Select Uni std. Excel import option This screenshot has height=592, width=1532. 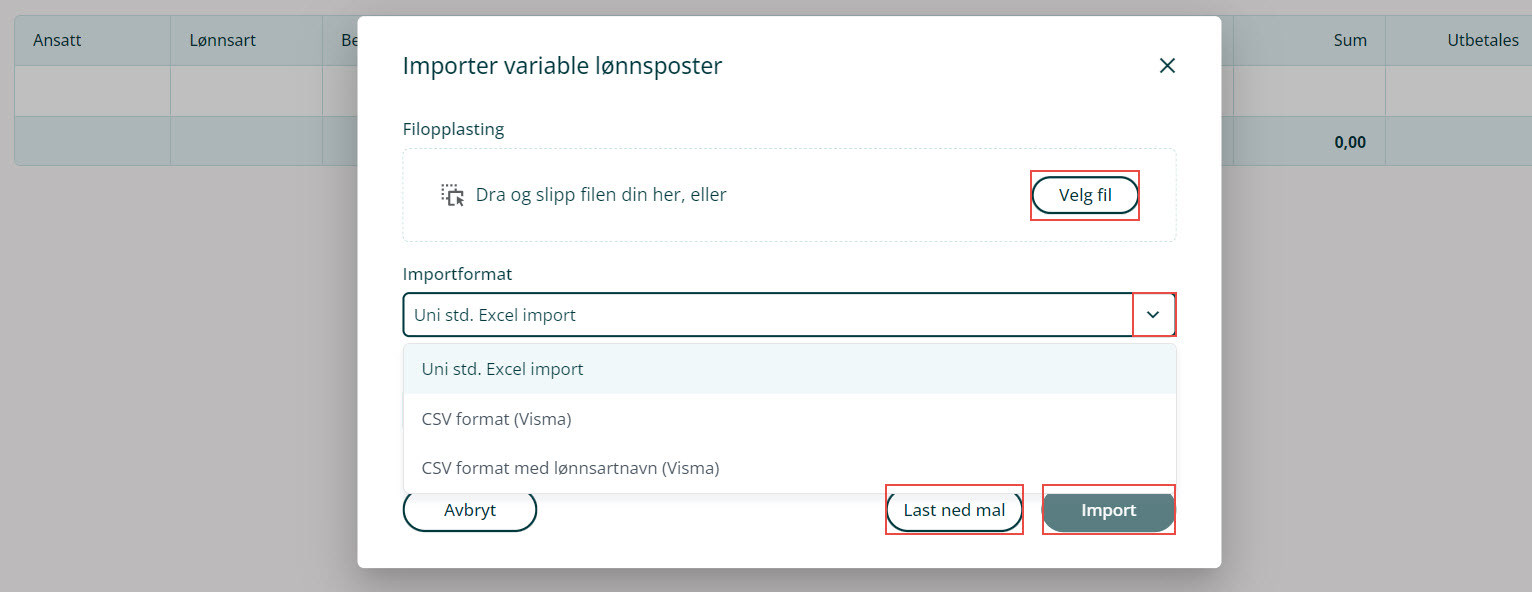pyautogui.click(x=502, y=369)
